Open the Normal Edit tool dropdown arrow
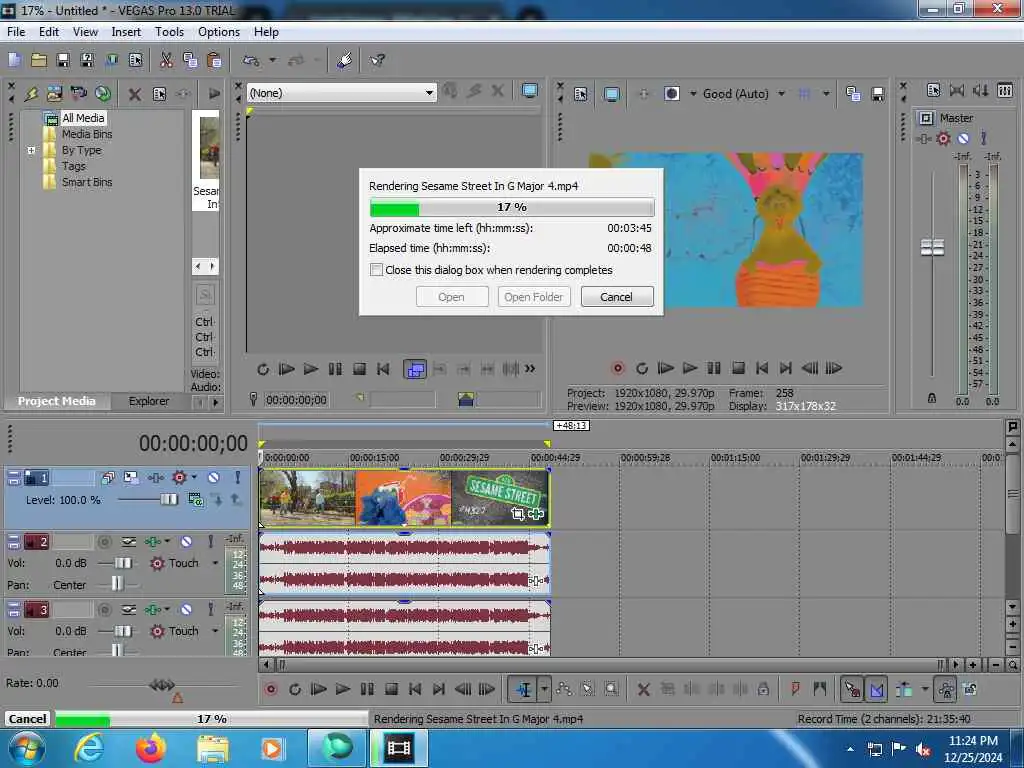 544,689
